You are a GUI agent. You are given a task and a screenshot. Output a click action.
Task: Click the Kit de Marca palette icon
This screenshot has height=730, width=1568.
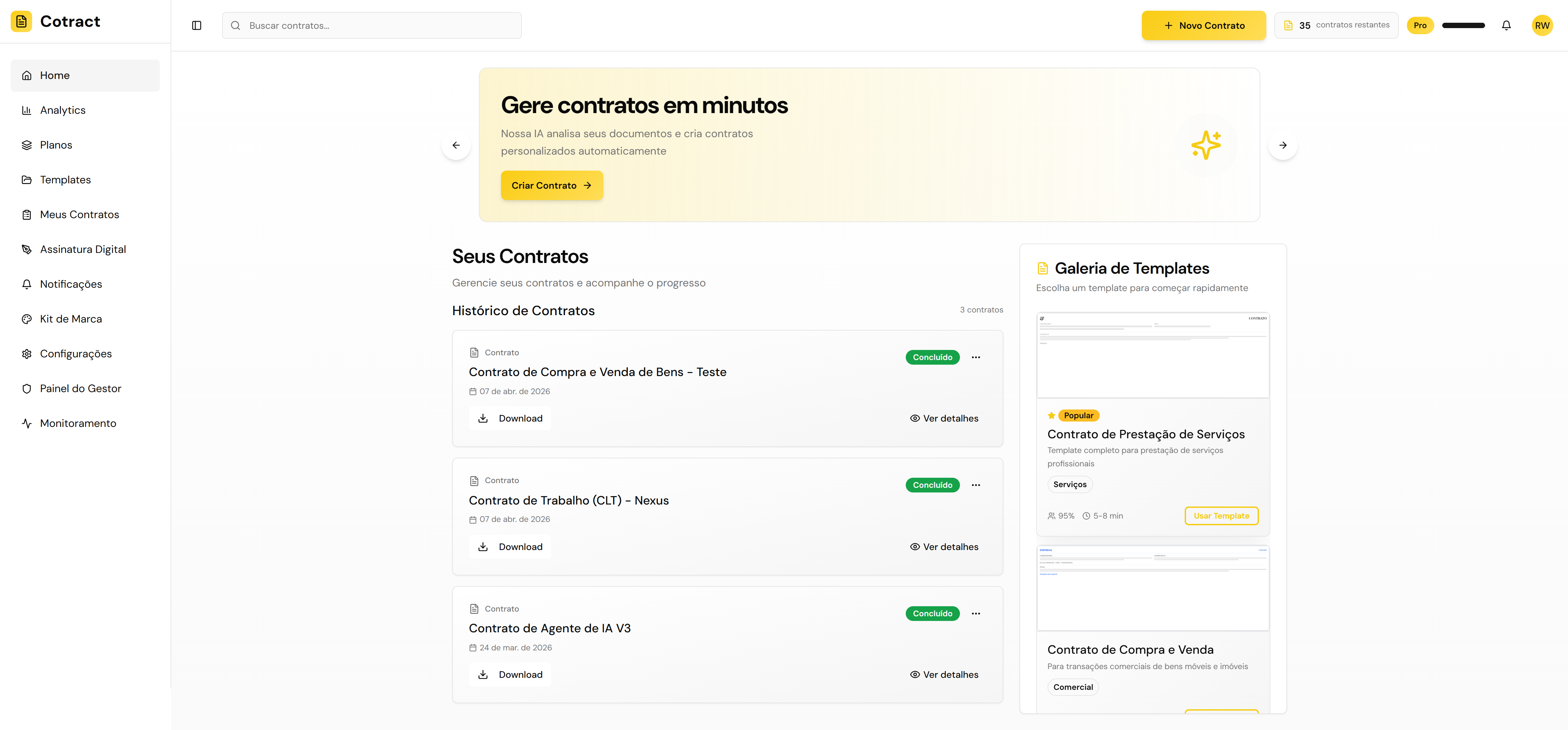coord(27,318)
